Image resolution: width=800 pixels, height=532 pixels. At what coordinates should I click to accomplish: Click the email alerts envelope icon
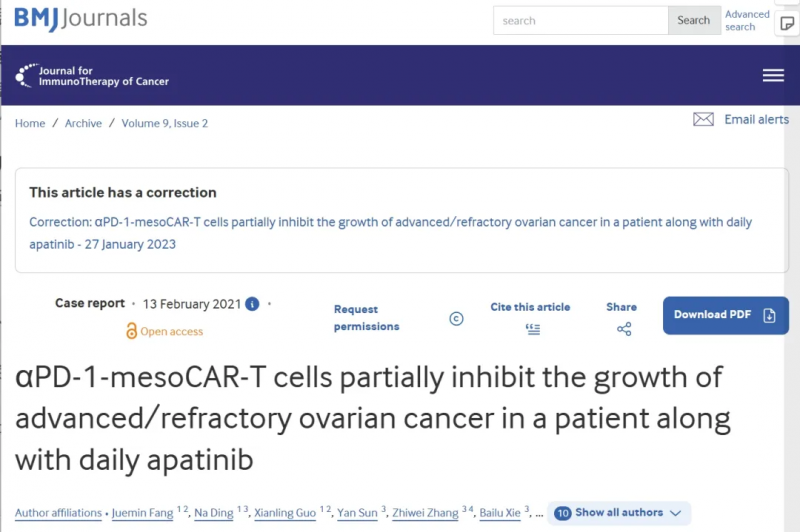click(x=703, y=119)
